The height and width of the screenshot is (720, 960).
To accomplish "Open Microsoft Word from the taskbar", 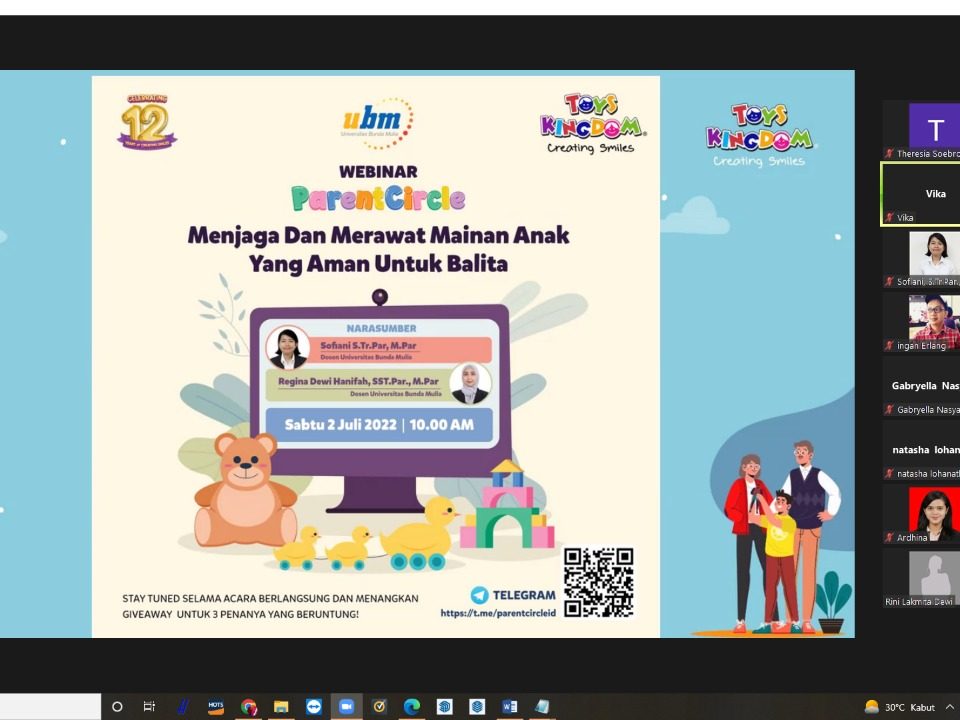I will 509,707.
